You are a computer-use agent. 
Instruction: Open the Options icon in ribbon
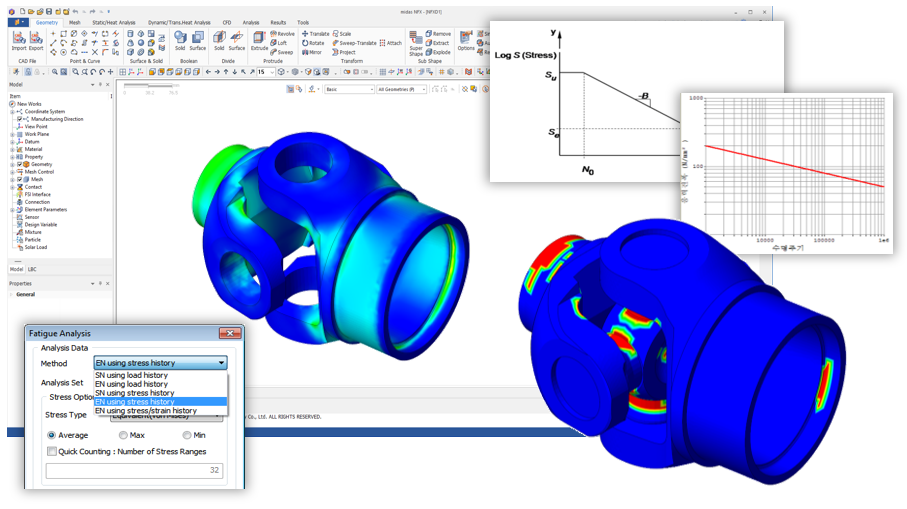pos(466,40)
